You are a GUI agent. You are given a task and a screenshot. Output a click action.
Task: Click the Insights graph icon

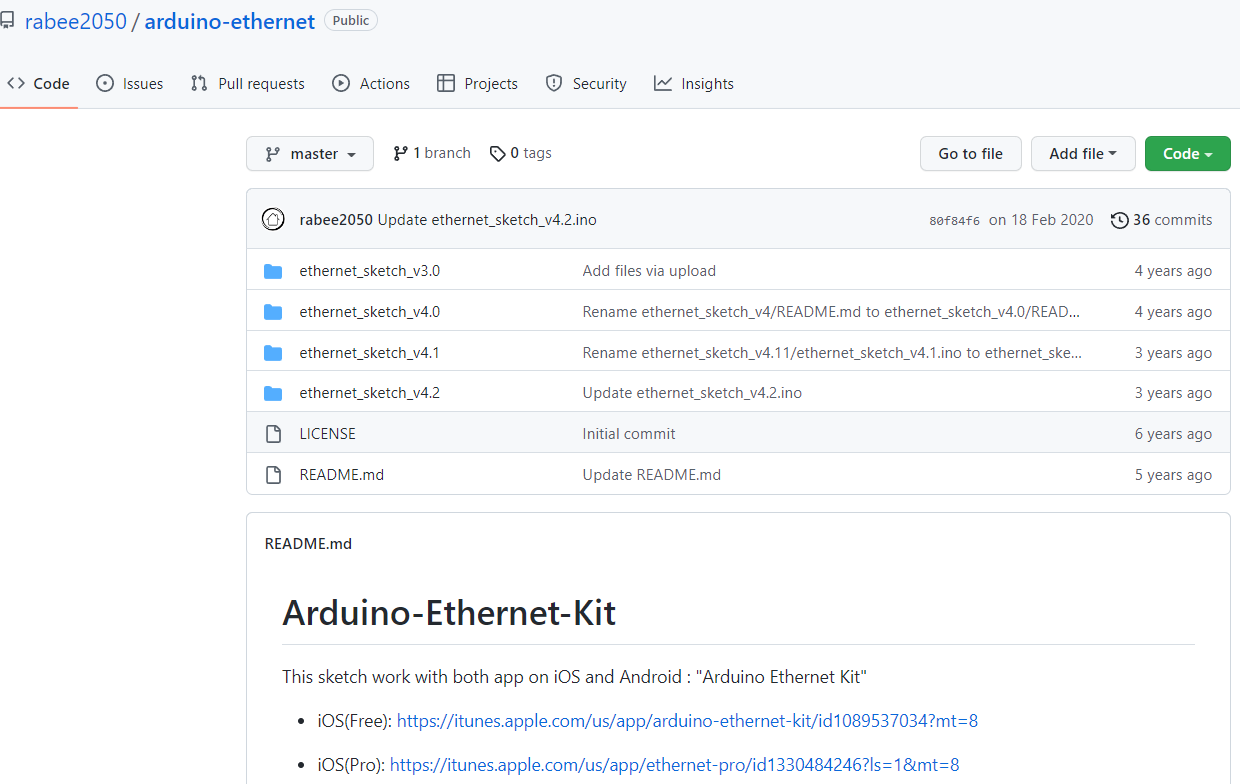(x=663, y=83)
